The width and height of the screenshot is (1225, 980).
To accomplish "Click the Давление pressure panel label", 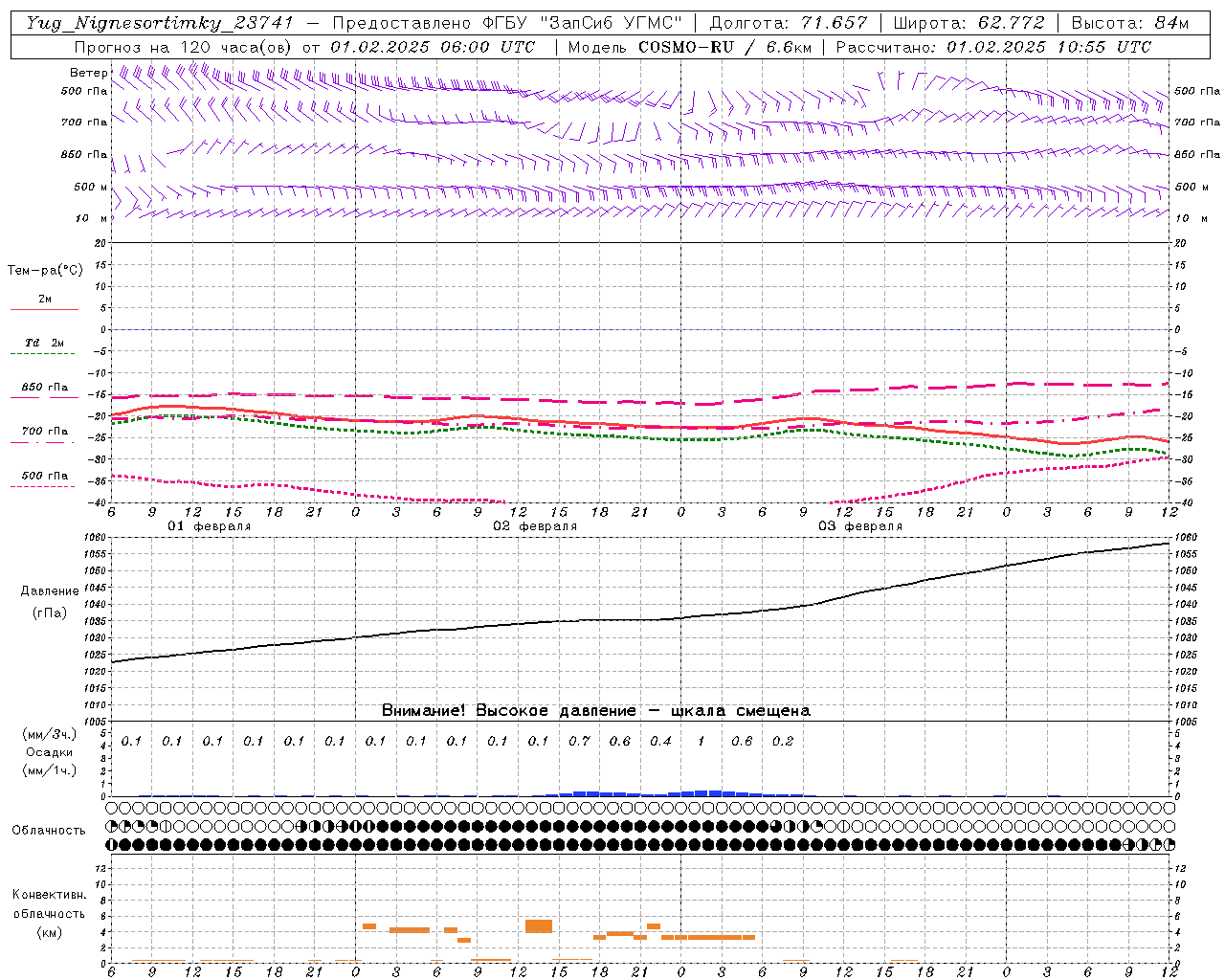I will [x=50, y=591].
